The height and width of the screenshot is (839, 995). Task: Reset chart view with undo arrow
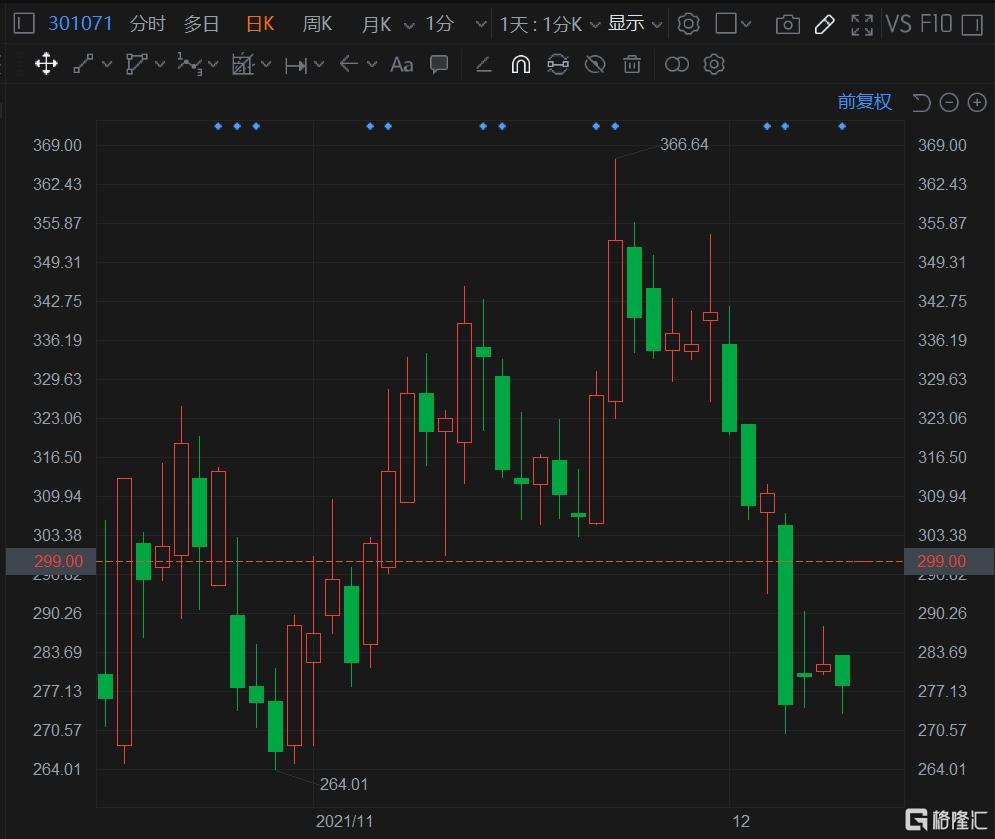pos(921,102)
